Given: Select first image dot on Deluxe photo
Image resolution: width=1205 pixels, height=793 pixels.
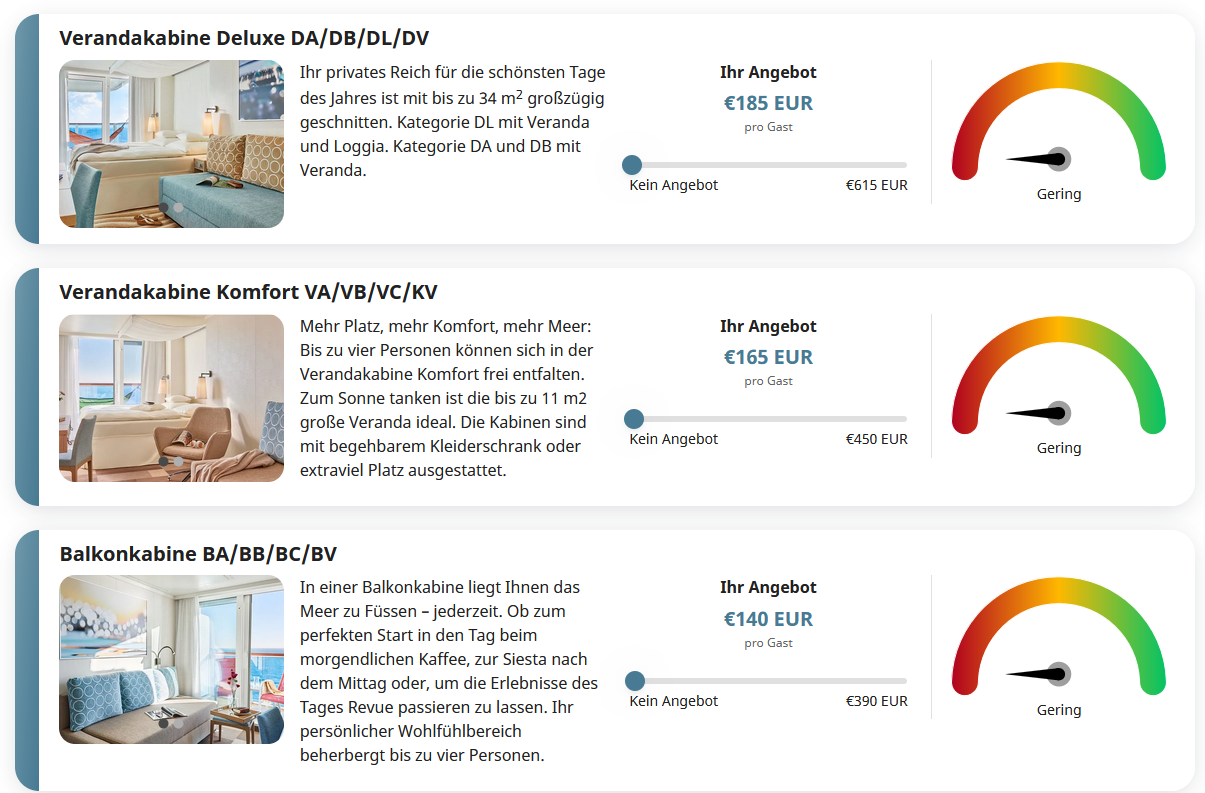Looking at the screenshot, I should tap(164, 208).
